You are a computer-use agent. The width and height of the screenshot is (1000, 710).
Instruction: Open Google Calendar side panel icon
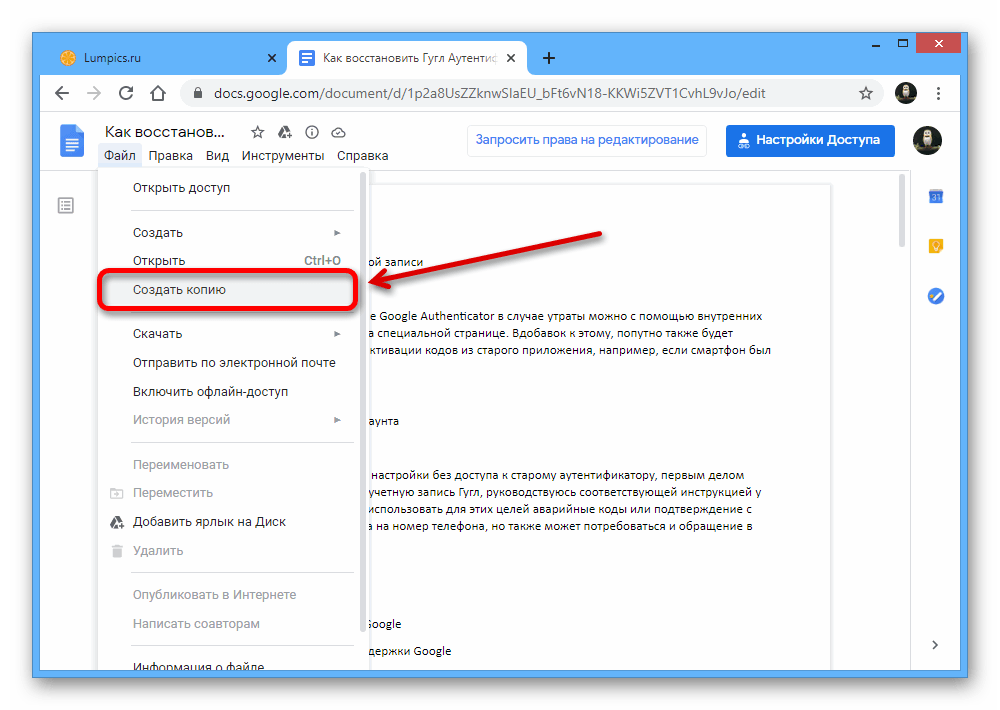point(936,197)
